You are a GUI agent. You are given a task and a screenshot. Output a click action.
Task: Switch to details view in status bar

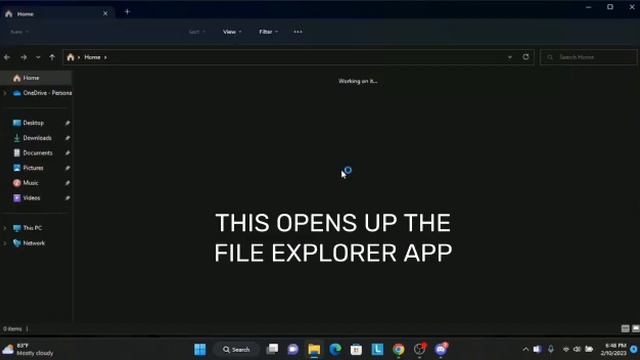[x=625, y=328]
